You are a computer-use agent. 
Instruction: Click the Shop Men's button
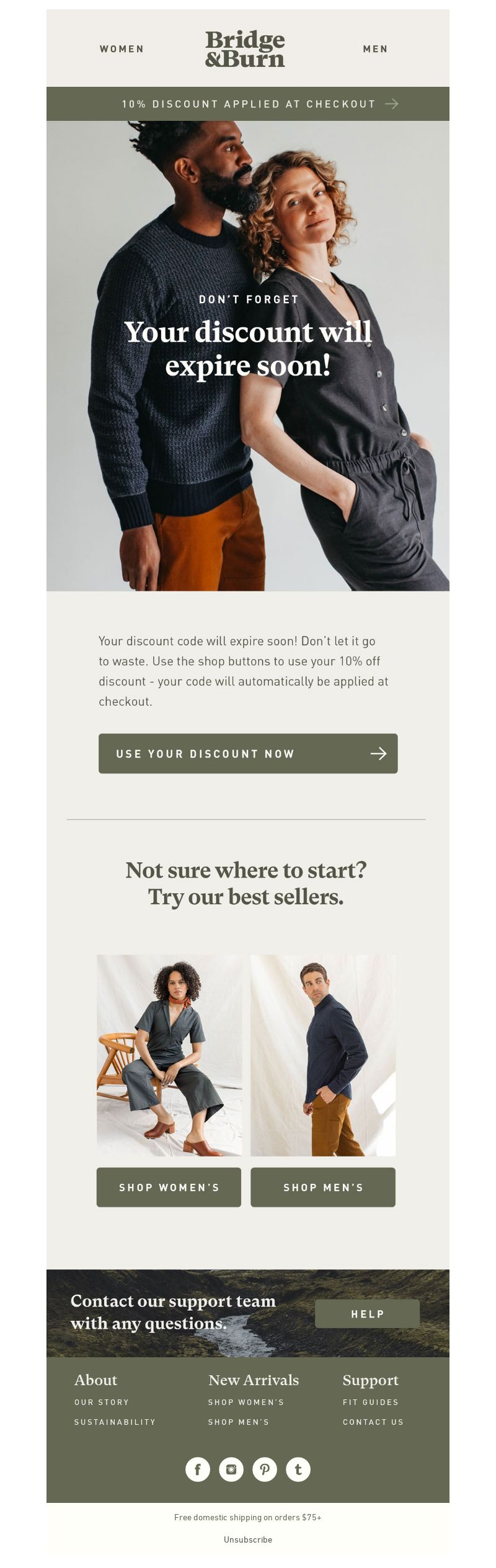pos(323,1187)
